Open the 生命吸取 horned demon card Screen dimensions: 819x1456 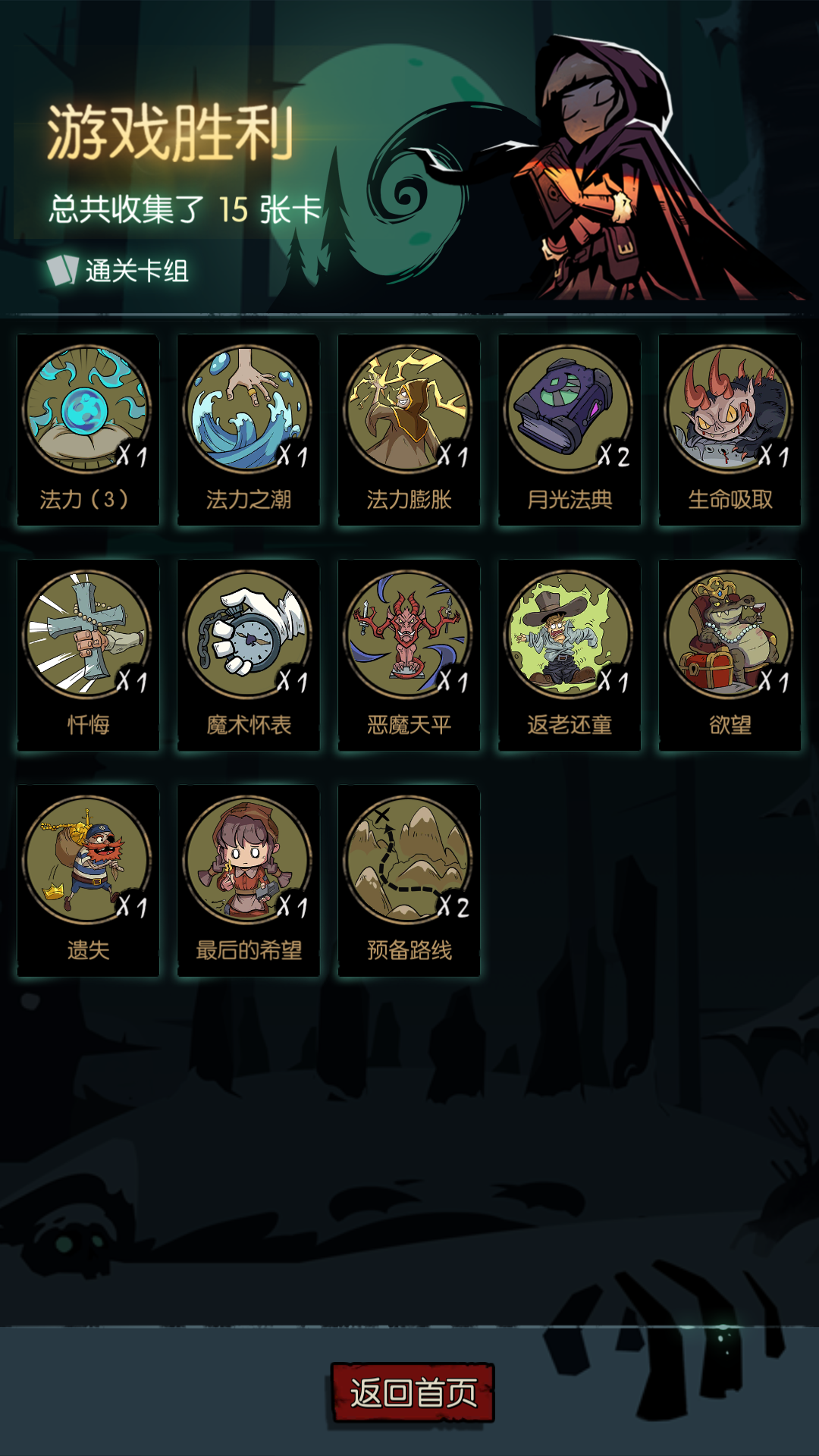coord(730,430)
